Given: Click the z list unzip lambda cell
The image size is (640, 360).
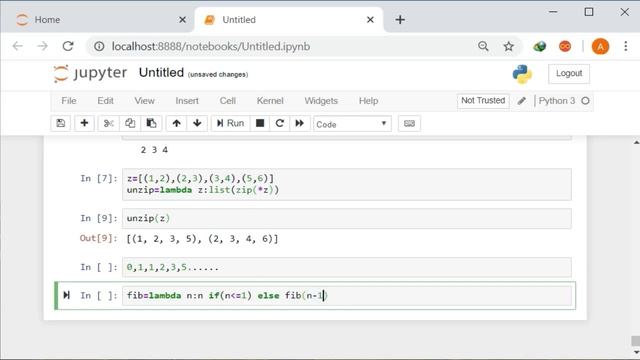Looking at the screenshot, I should pos(347,184).
